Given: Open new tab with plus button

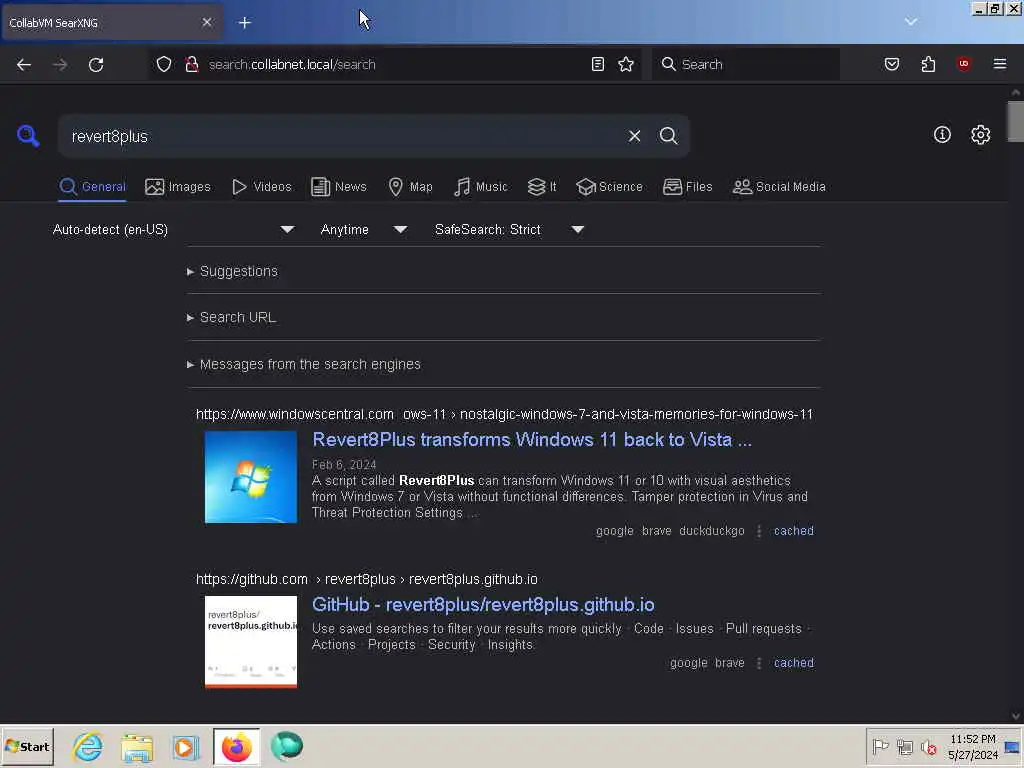Looking at the screenshot, I should pos(245,23).
